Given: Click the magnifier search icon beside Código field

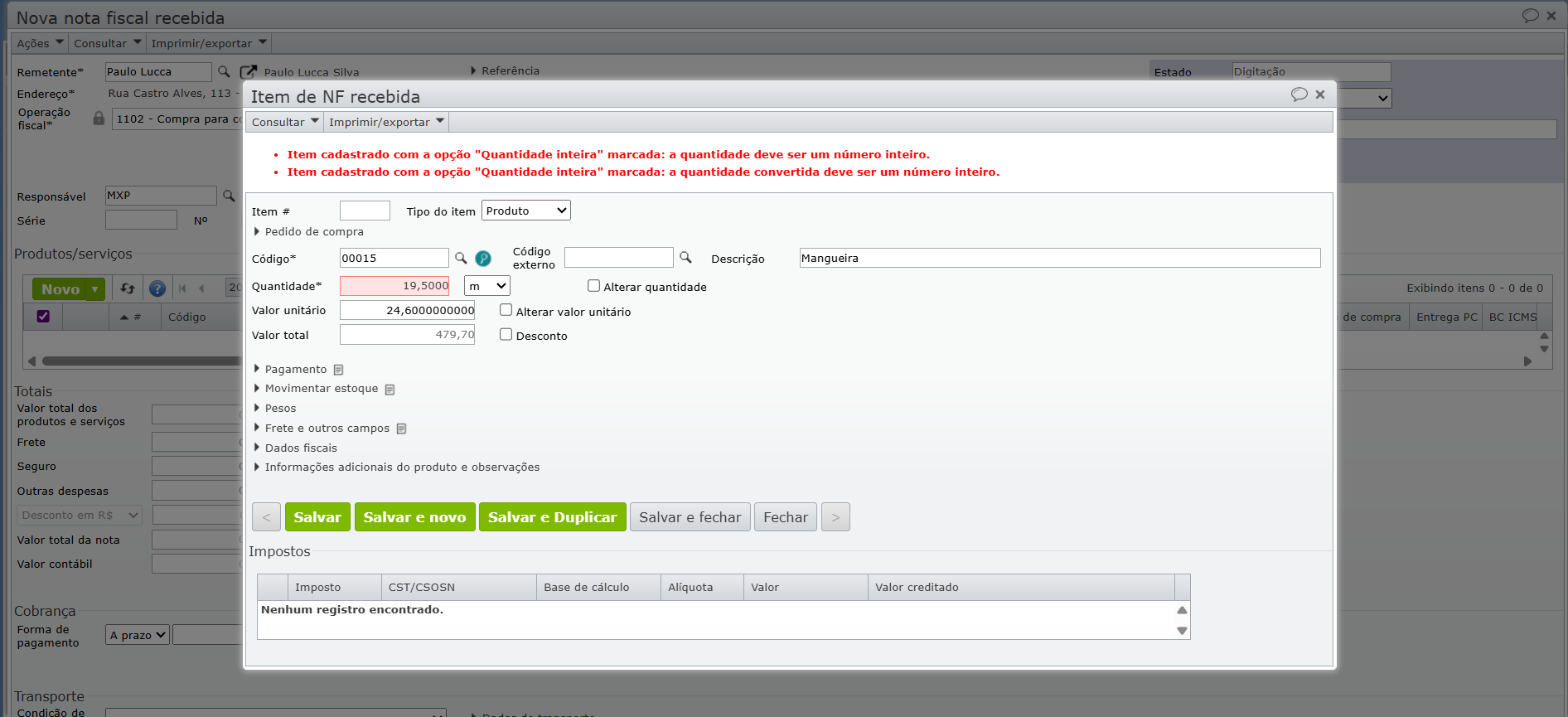Looking at the screenshot, I should (461, 258).
